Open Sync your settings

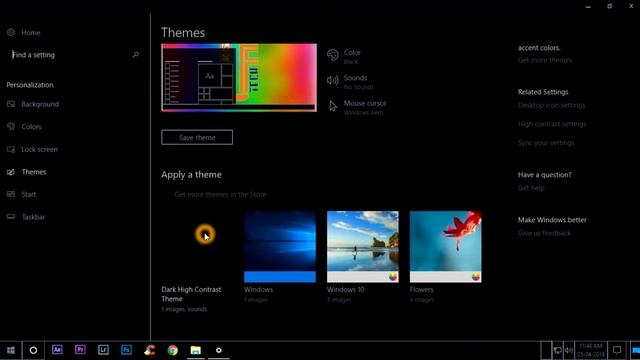pos(546,143)
